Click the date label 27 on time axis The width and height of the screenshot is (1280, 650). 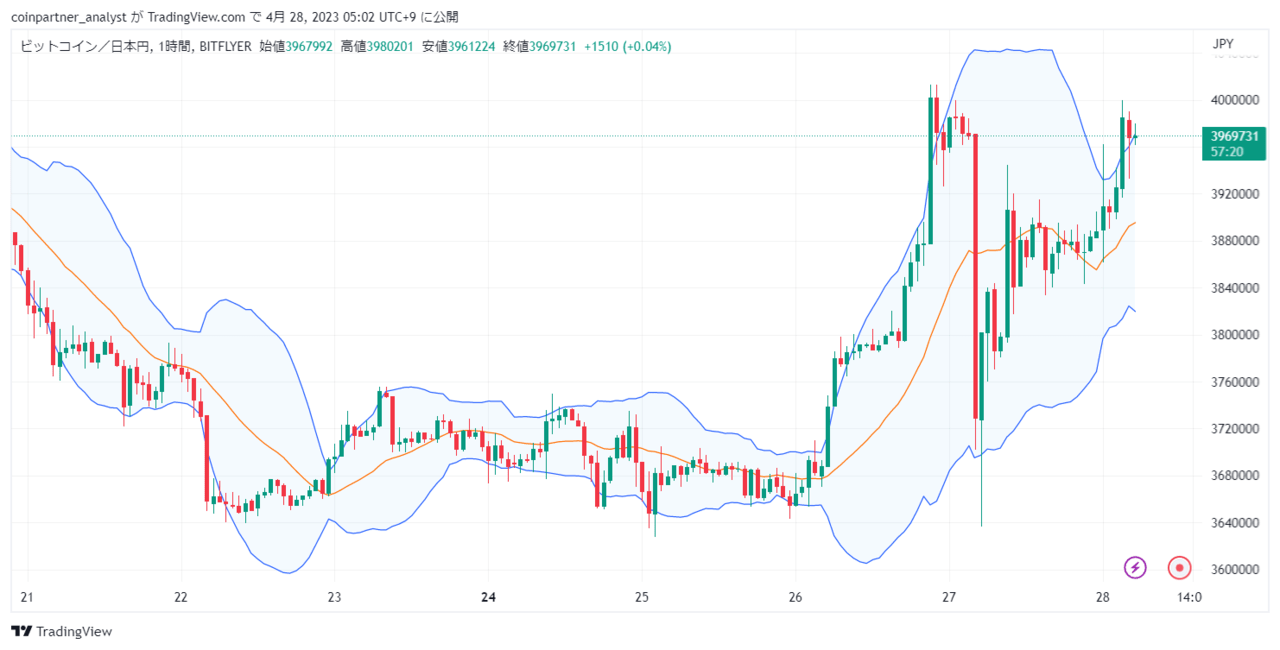tap(949, 598)
